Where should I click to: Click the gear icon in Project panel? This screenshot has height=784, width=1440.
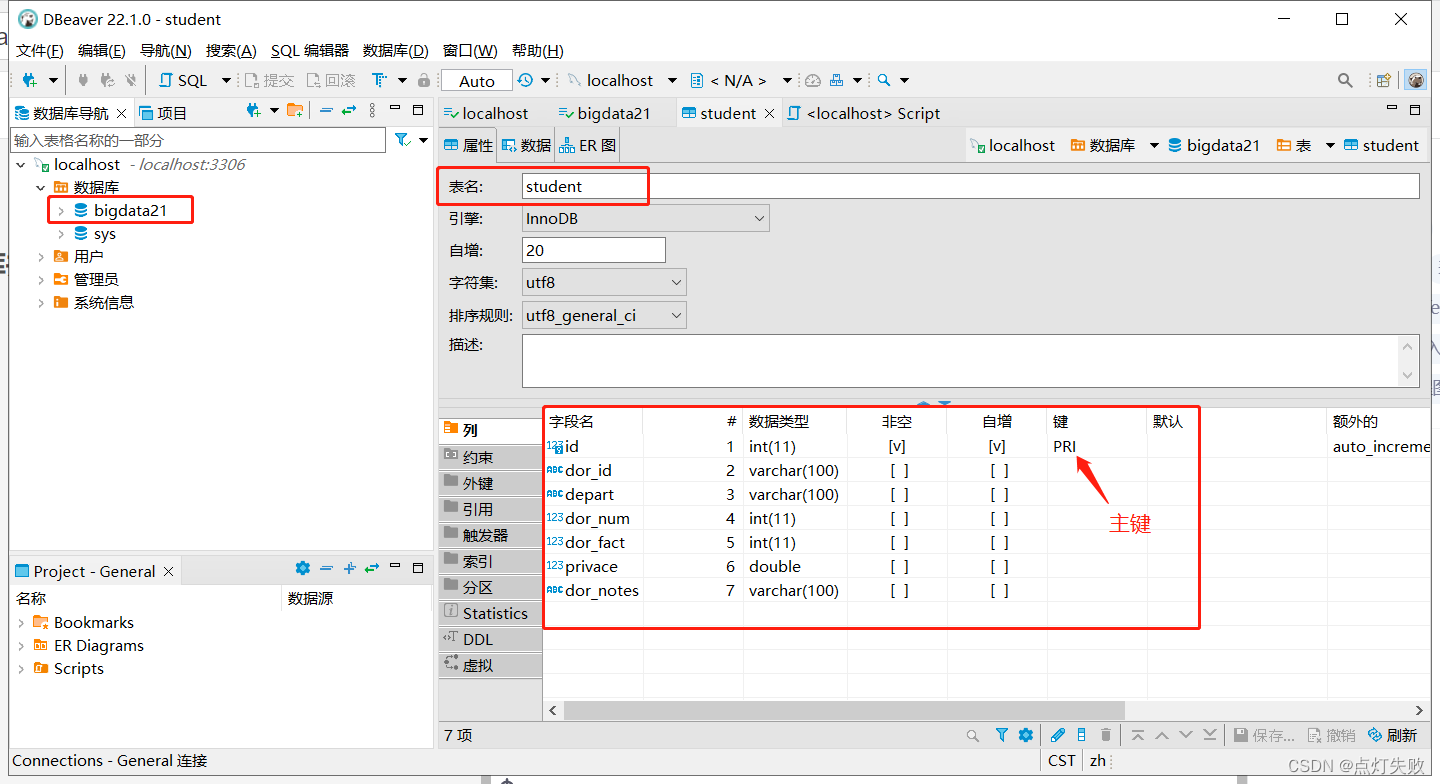[x=303, y=568]
